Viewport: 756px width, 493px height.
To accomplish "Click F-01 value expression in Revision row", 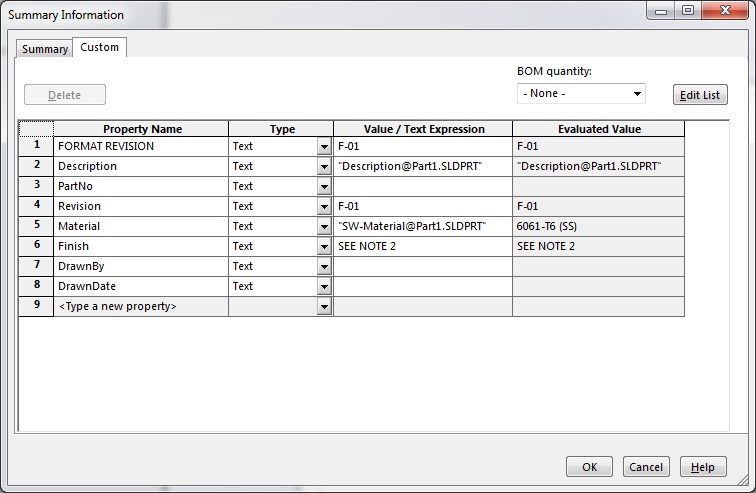I will point(423,206).
